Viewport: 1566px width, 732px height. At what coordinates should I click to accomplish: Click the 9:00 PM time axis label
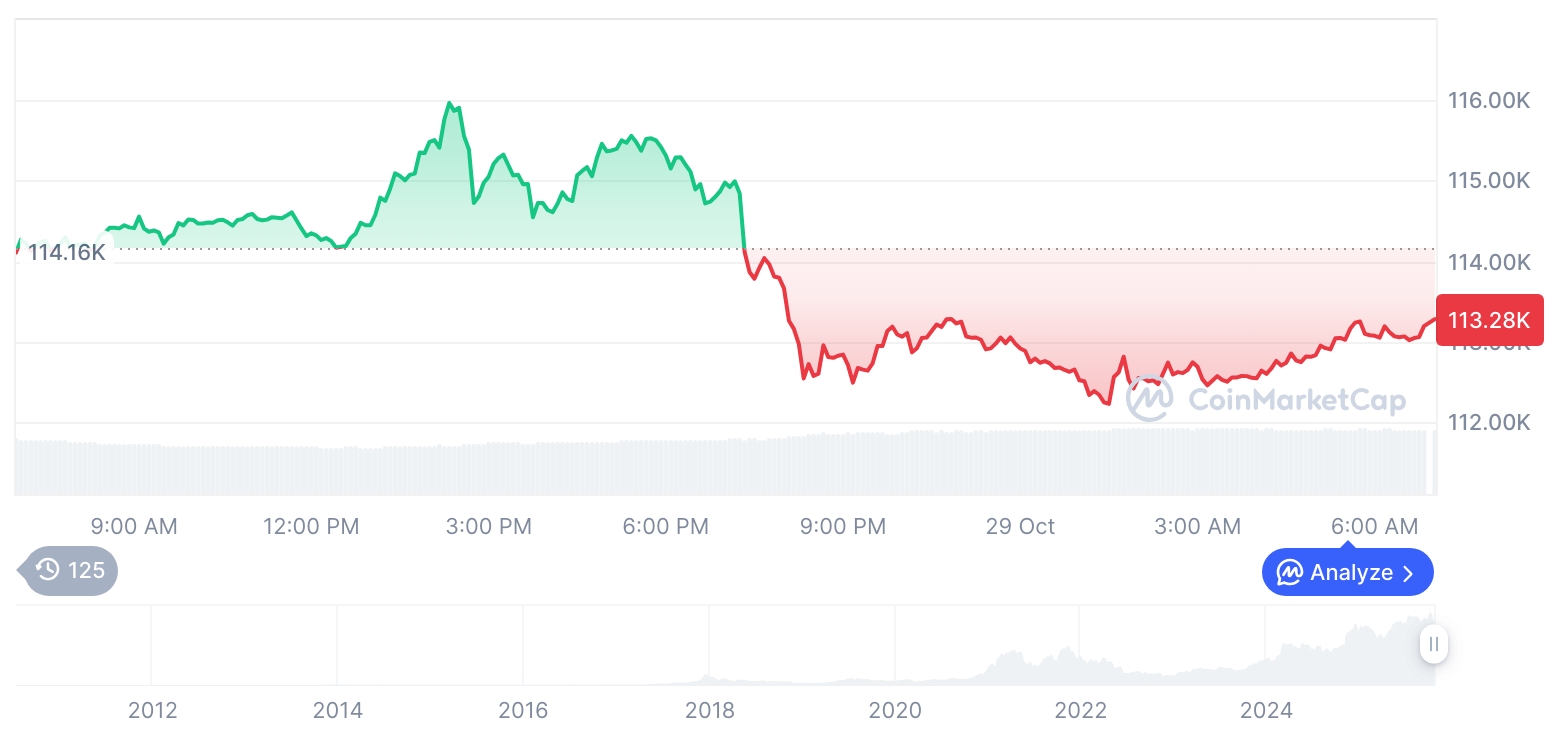point(842,526)
